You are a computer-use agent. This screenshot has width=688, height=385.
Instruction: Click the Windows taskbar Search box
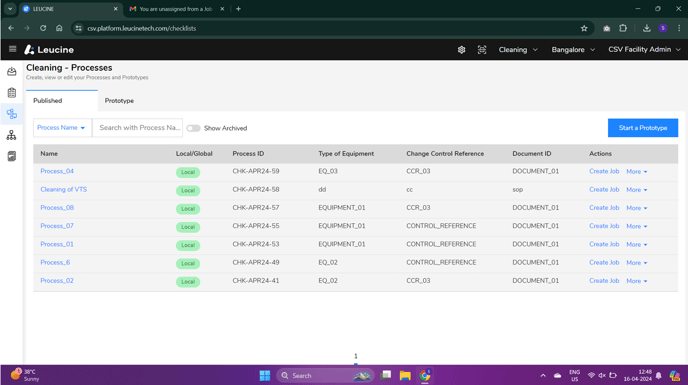pos(325,375)
